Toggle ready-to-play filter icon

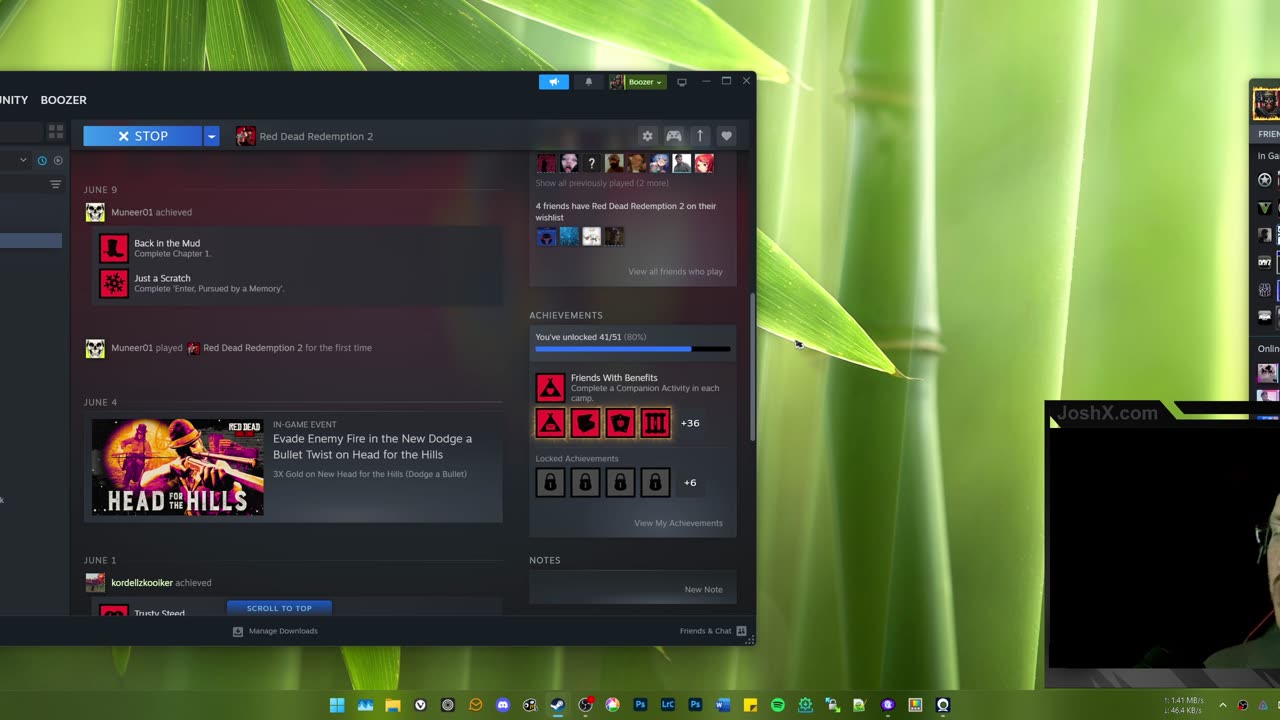click(58, 160)
